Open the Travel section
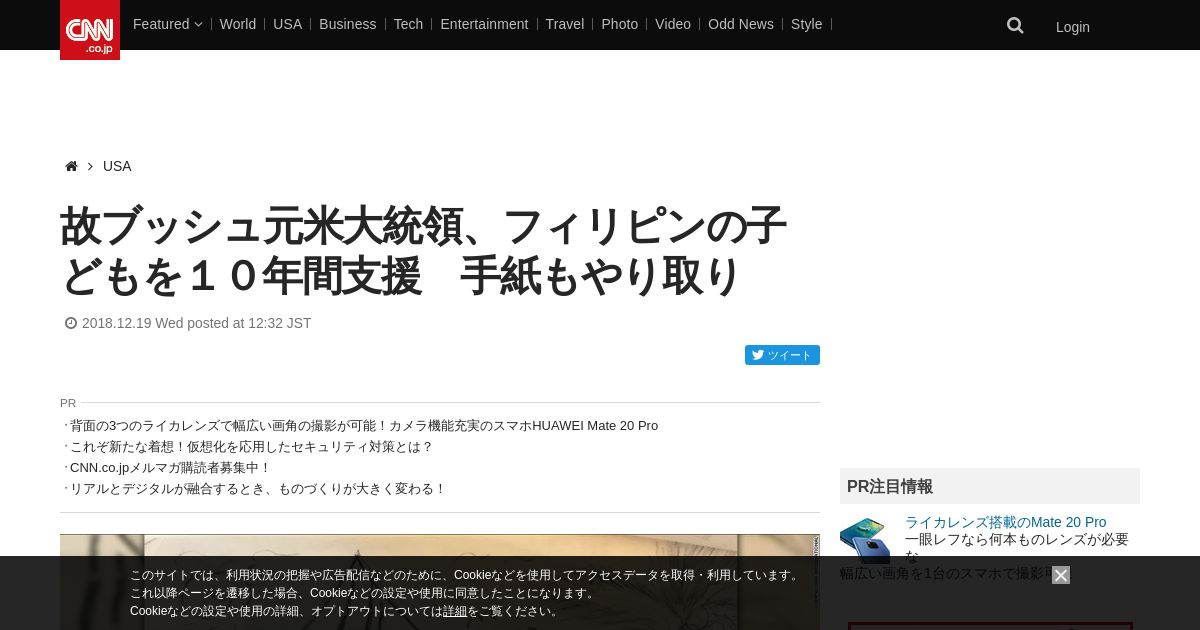Image resolution: width=1200 pixels, height=630 pixels. (x=565, y=24)
